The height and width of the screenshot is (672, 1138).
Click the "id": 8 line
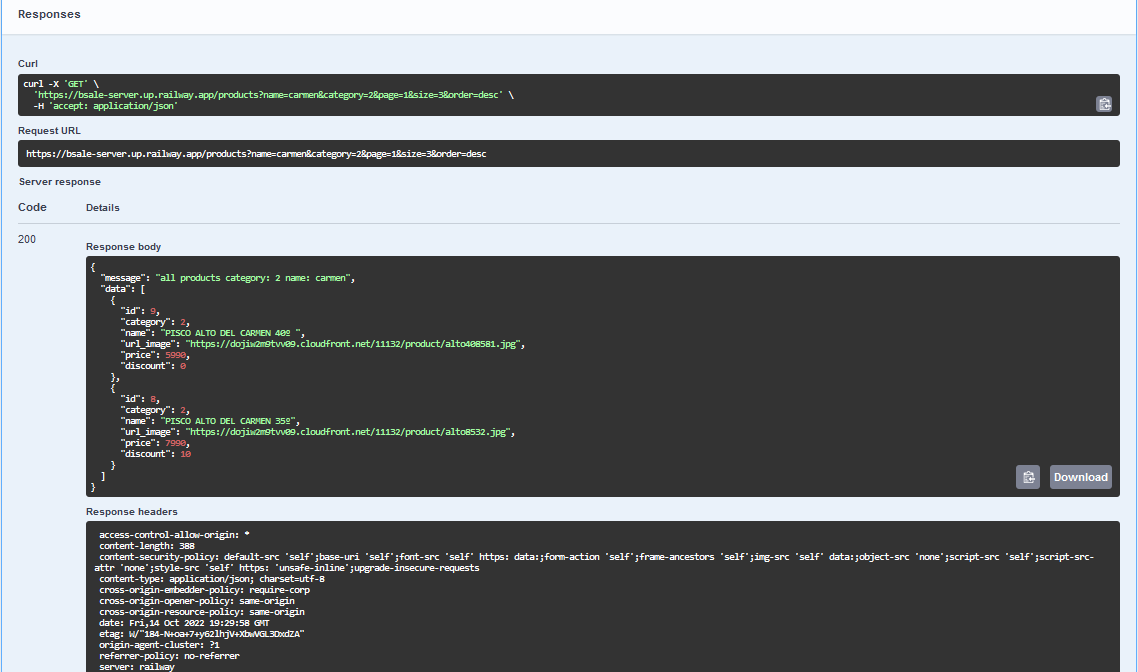coord(140,399)
